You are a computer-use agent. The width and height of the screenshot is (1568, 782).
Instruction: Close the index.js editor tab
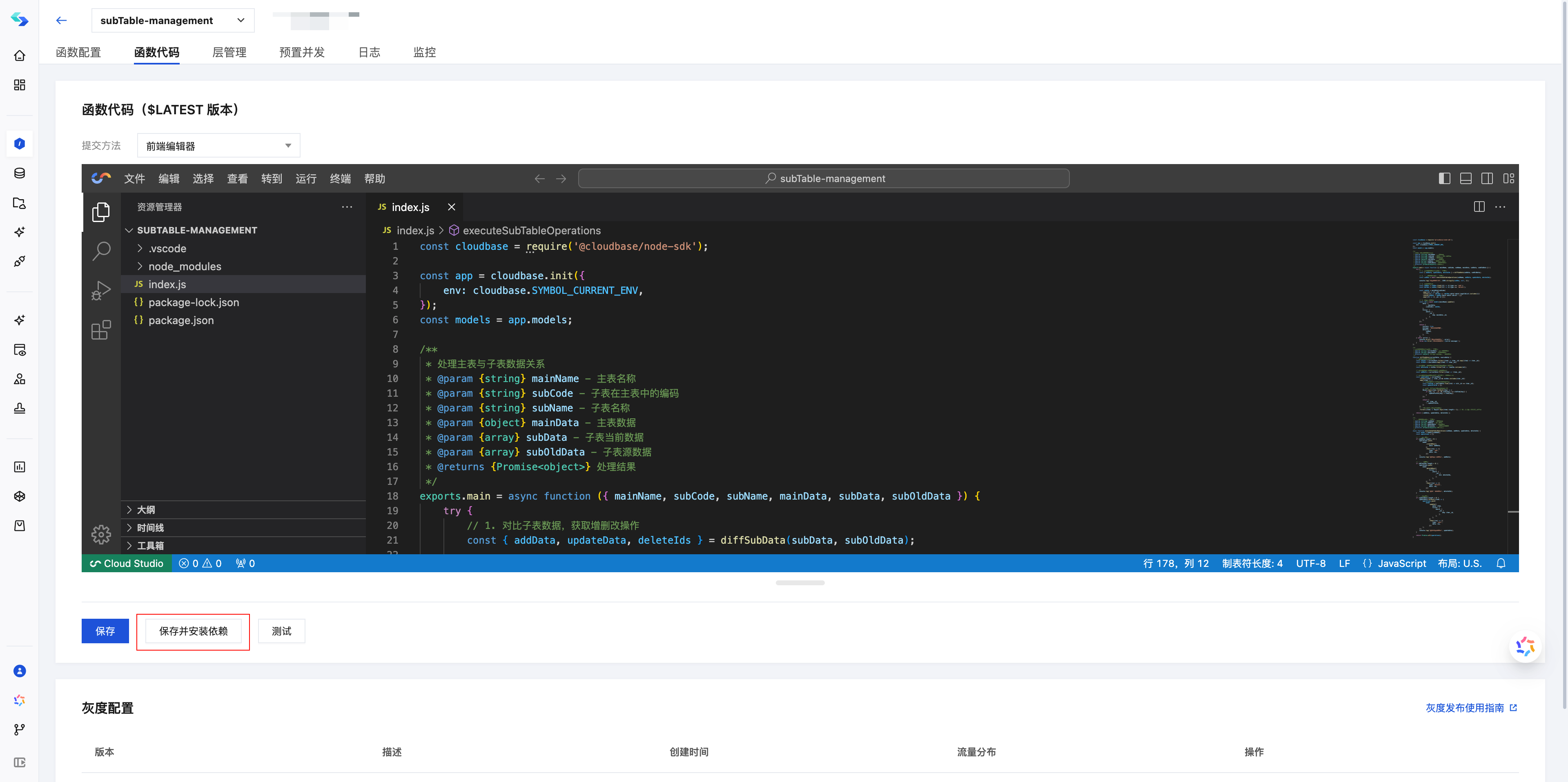[452, 207]
